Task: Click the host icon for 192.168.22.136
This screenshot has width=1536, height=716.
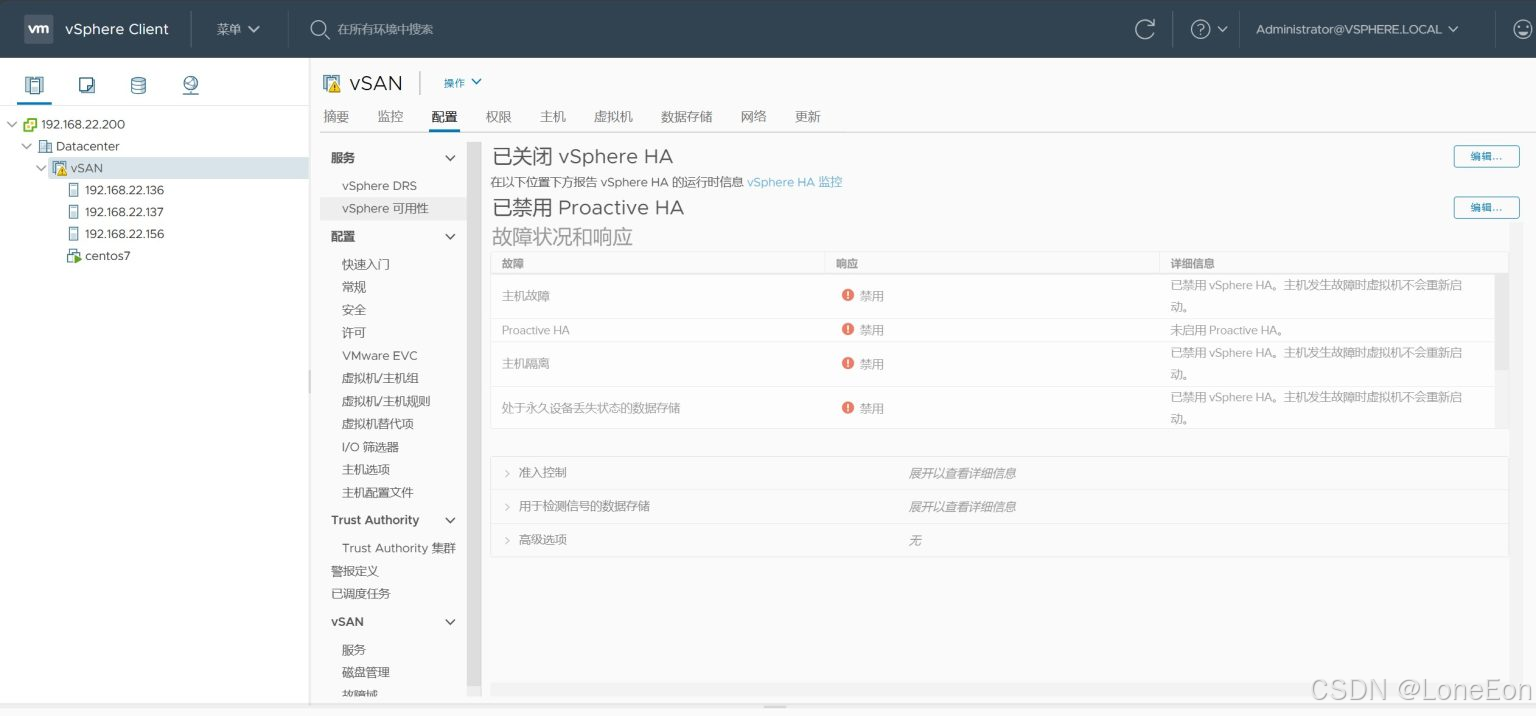Action: (x=73, y=190)
